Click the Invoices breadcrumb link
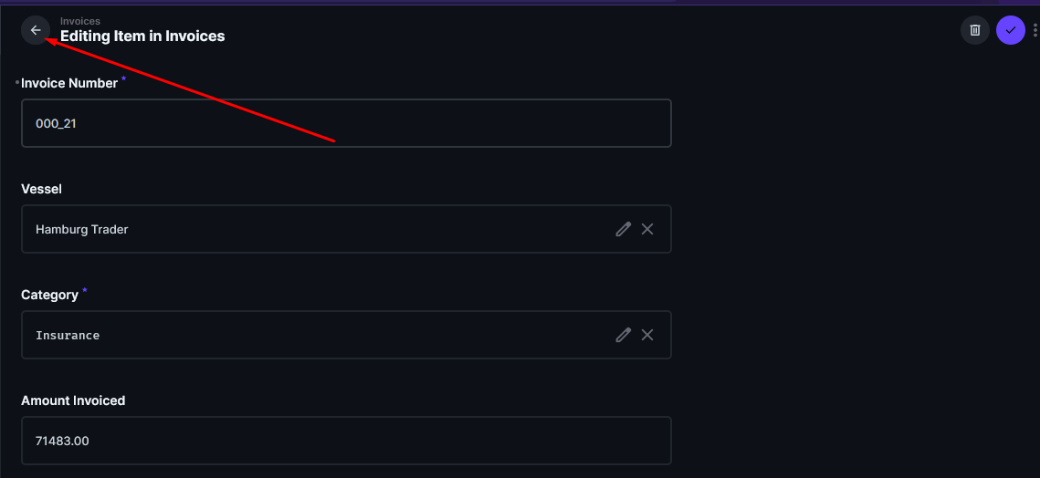This screenshot has width=1040, height=478. pos(80,21)
